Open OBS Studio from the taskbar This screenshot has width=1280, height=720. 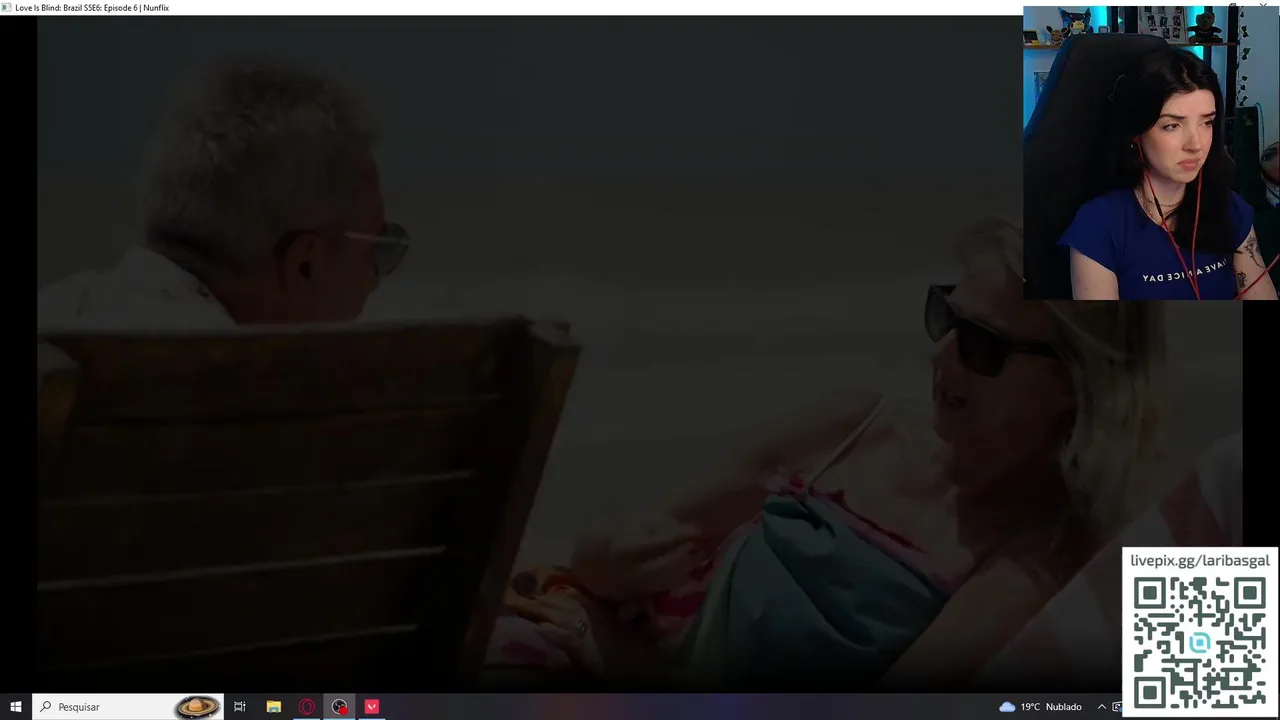tap(339, 707)
